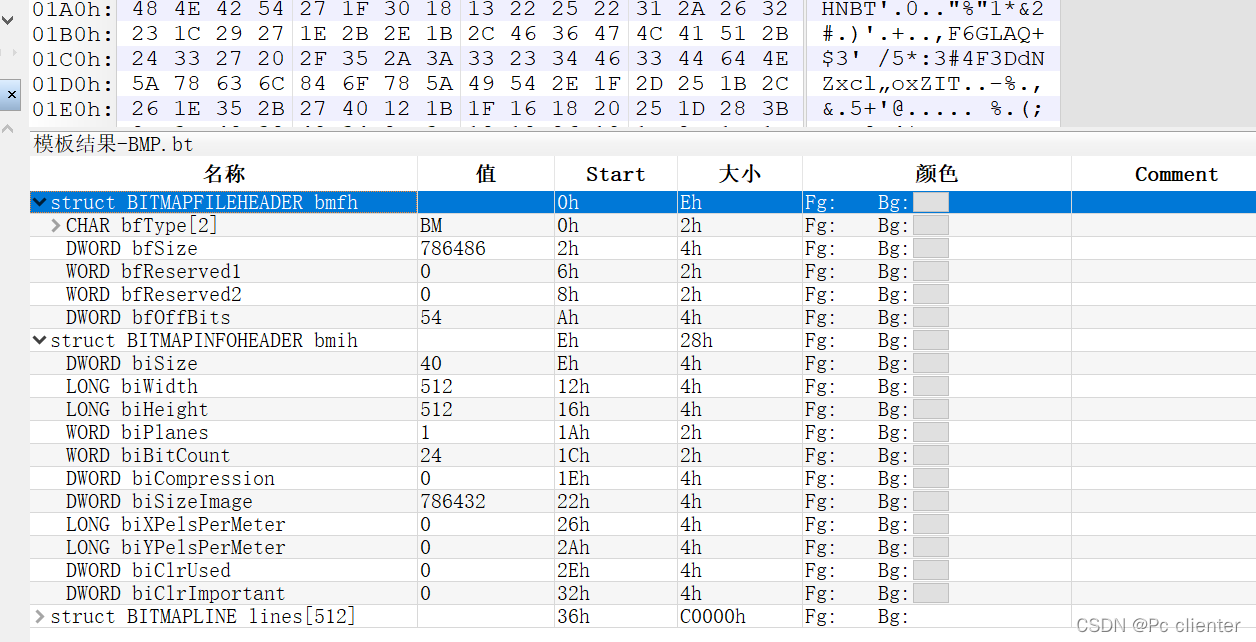Select the LONG biHeight row

coord(643,409)
